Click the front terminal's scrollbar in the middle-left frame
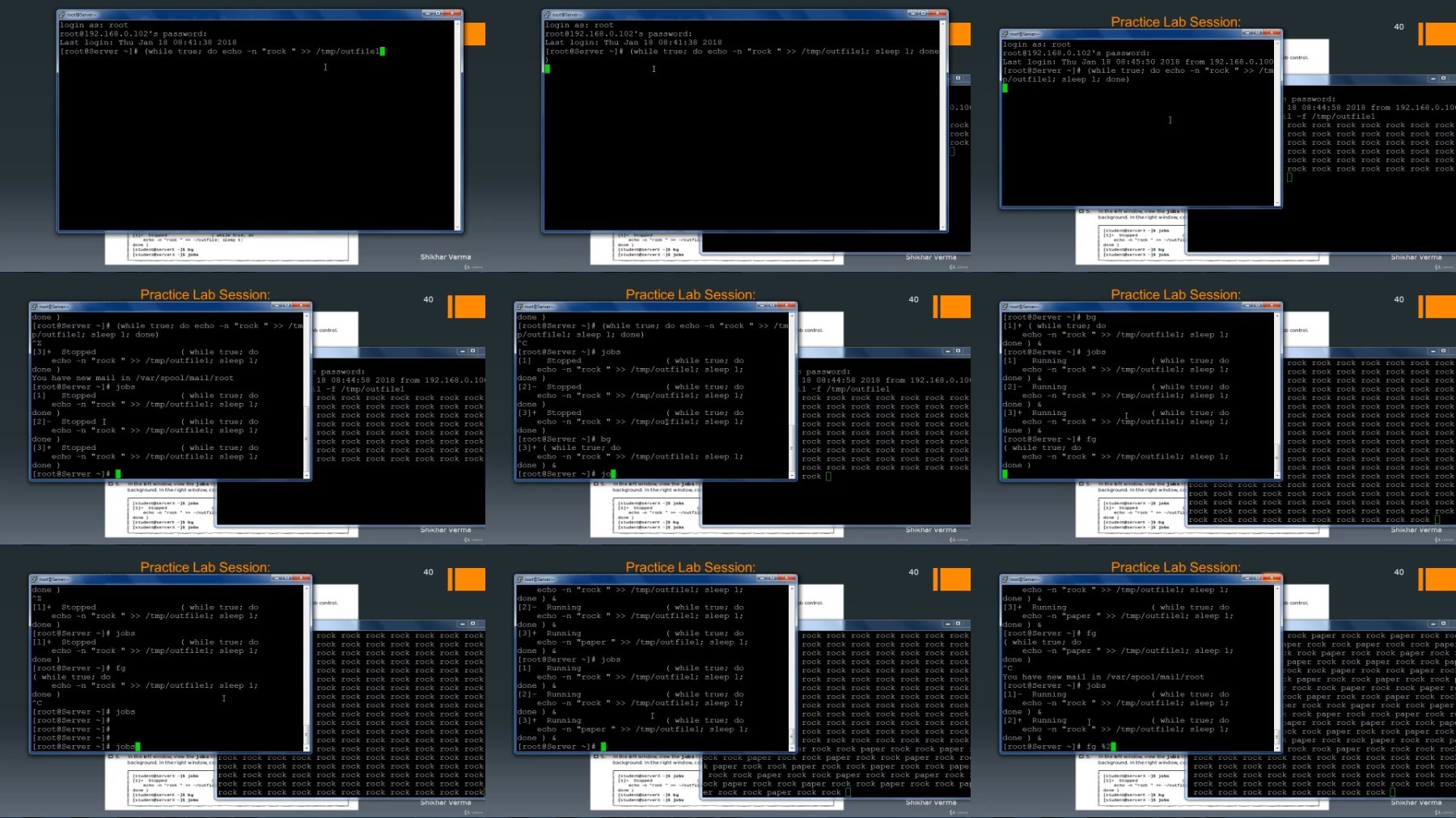 click(x=307, y=396)
